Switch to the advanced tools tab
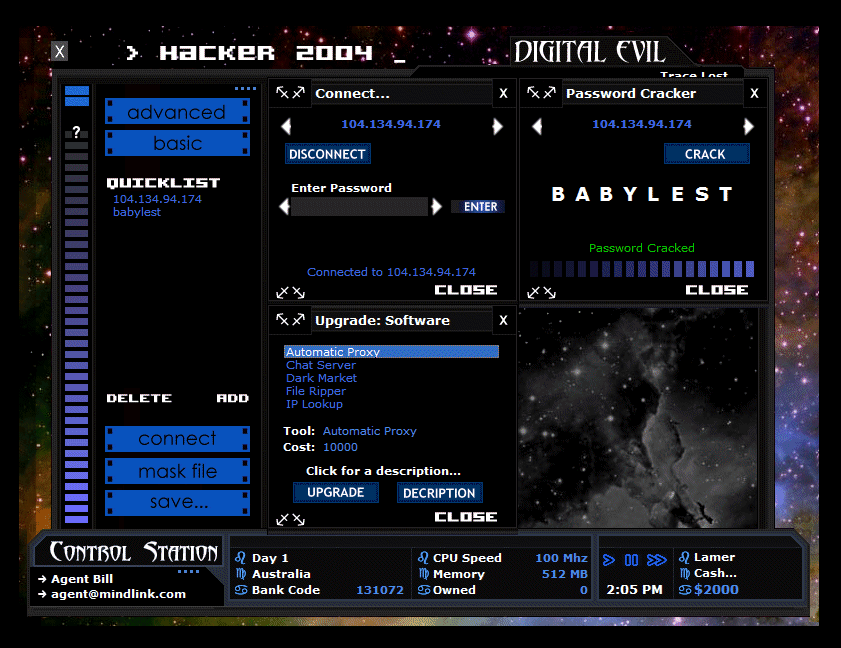 coord(177,112)
